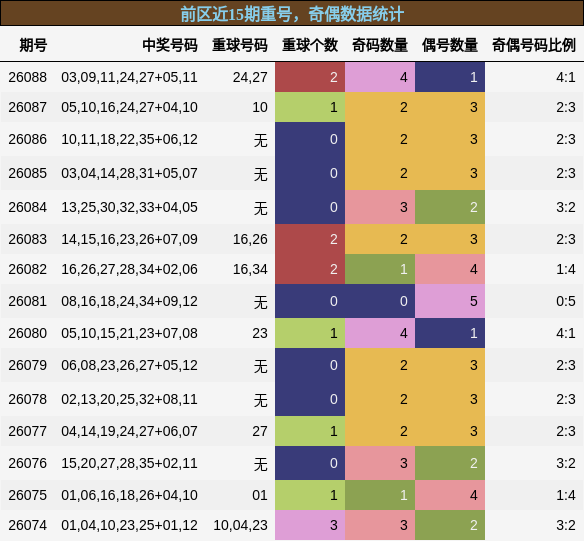Click the 重球号码 column header
The image size is (584, 541).
point(240,45)
